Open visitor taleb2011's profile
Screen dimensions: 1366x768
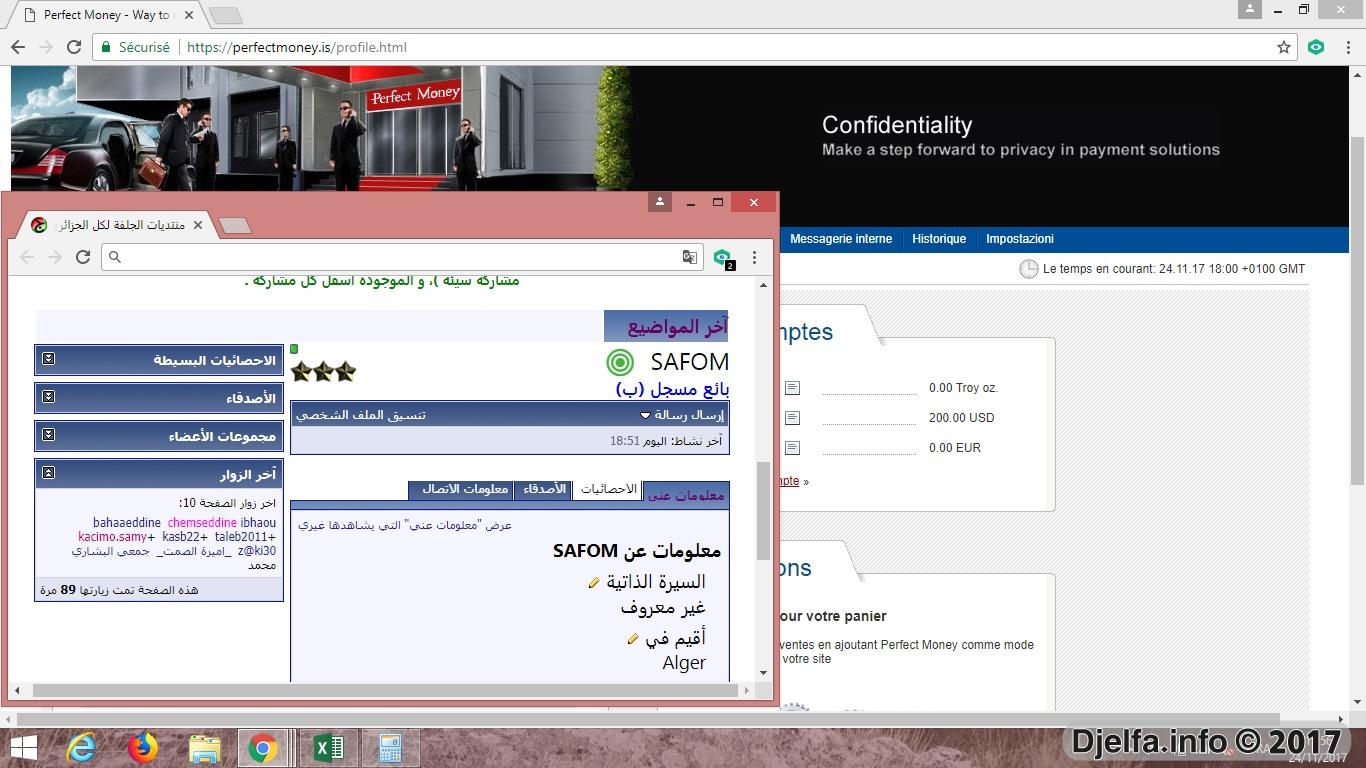coord(241,537)
